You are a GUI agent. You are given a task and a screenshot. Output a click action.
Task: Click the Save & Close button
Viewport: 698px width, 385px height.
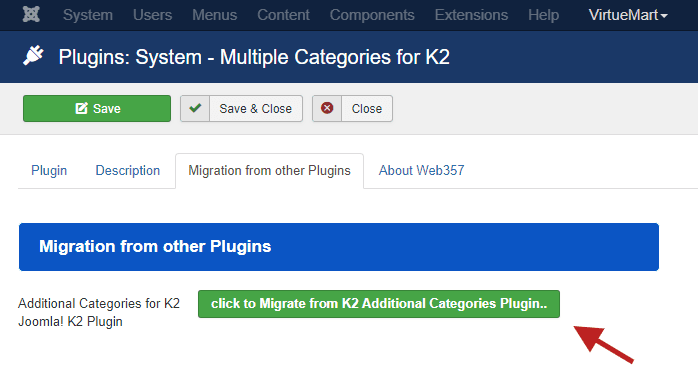pyautogui.click(x=241, y=108)
